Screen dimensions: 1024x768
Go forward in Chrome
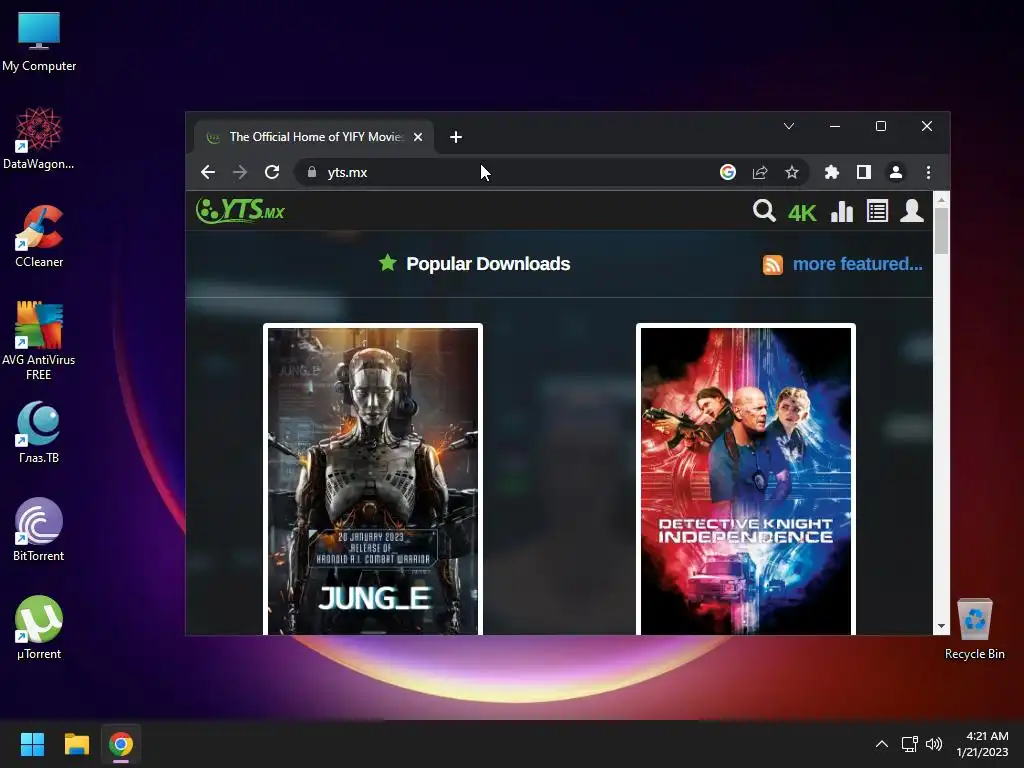point(240,172)
